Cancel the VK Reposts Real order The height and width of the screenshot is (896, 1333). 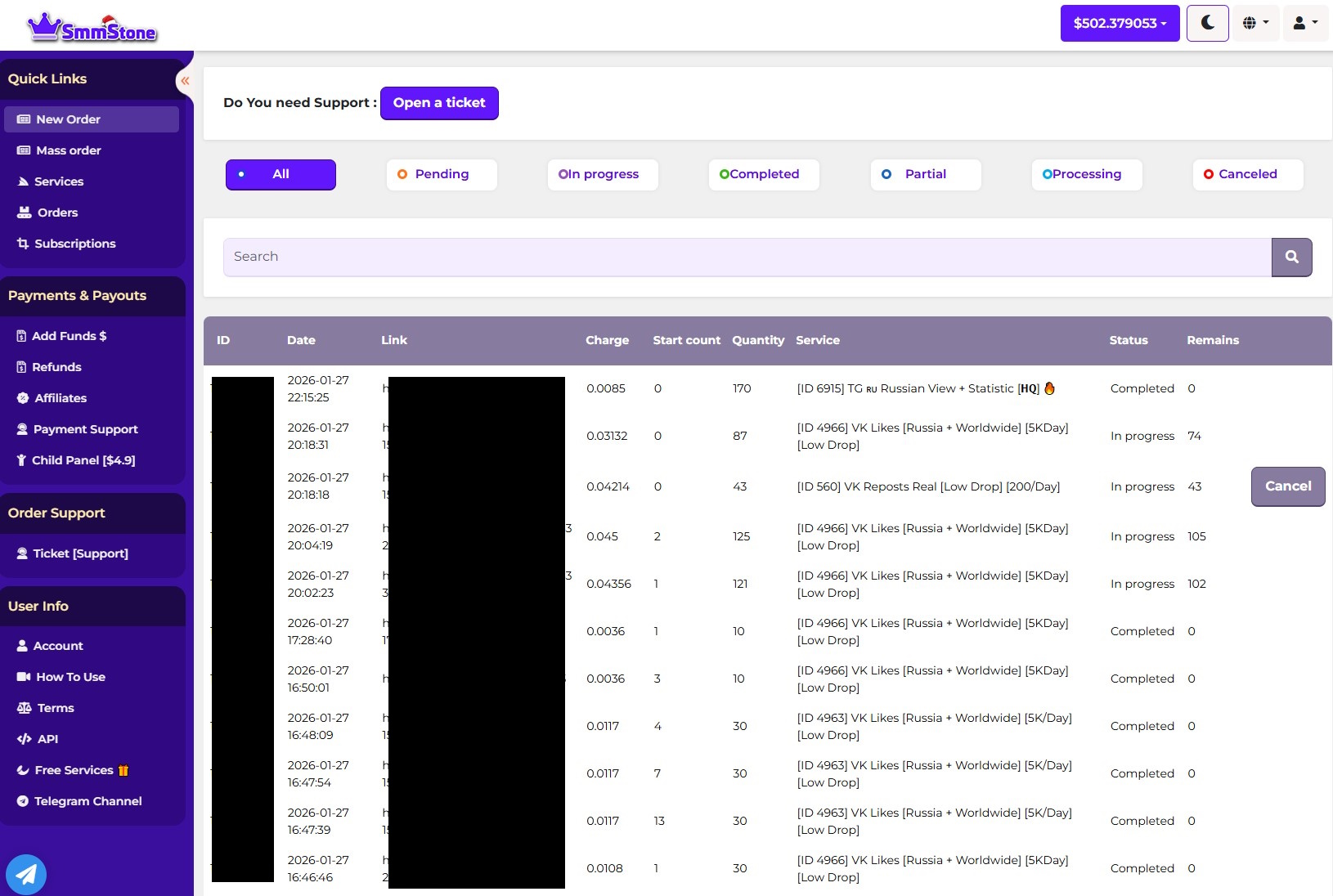[1287, 486]
